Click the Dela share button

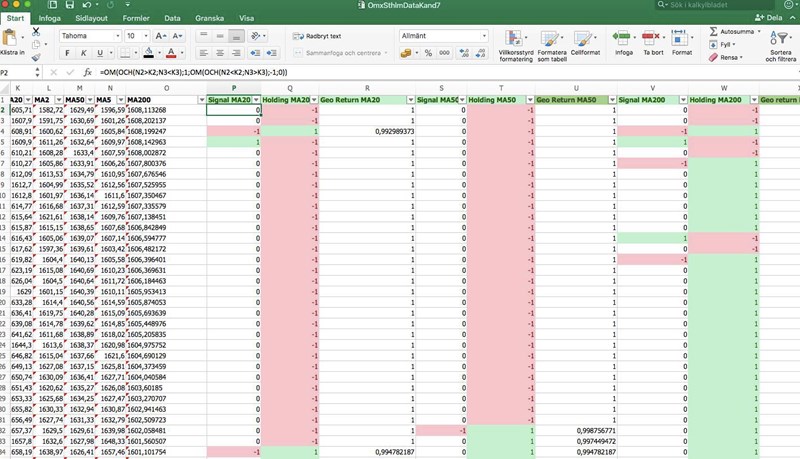(x=768, y=18)
